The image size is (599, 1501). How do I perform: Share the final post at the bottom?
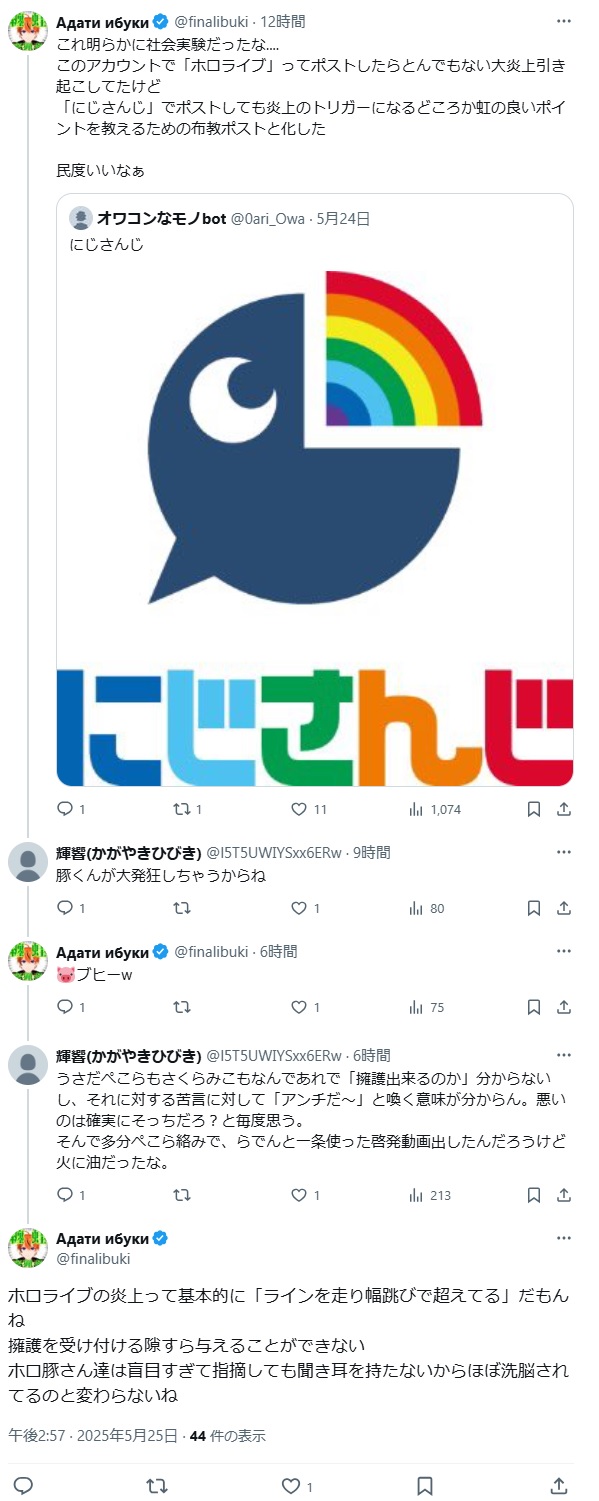(x=559, y=1486)
